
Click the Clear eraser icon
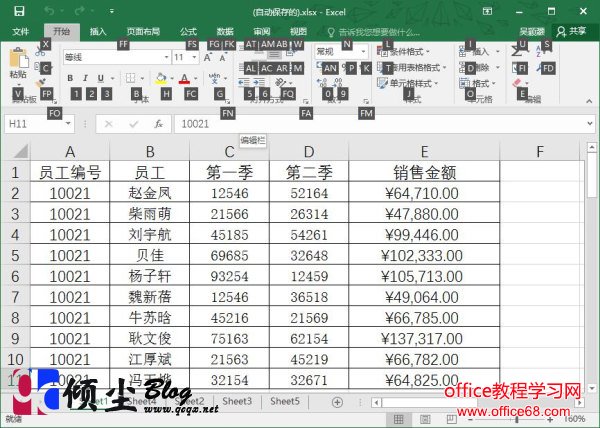pos(517,83)
